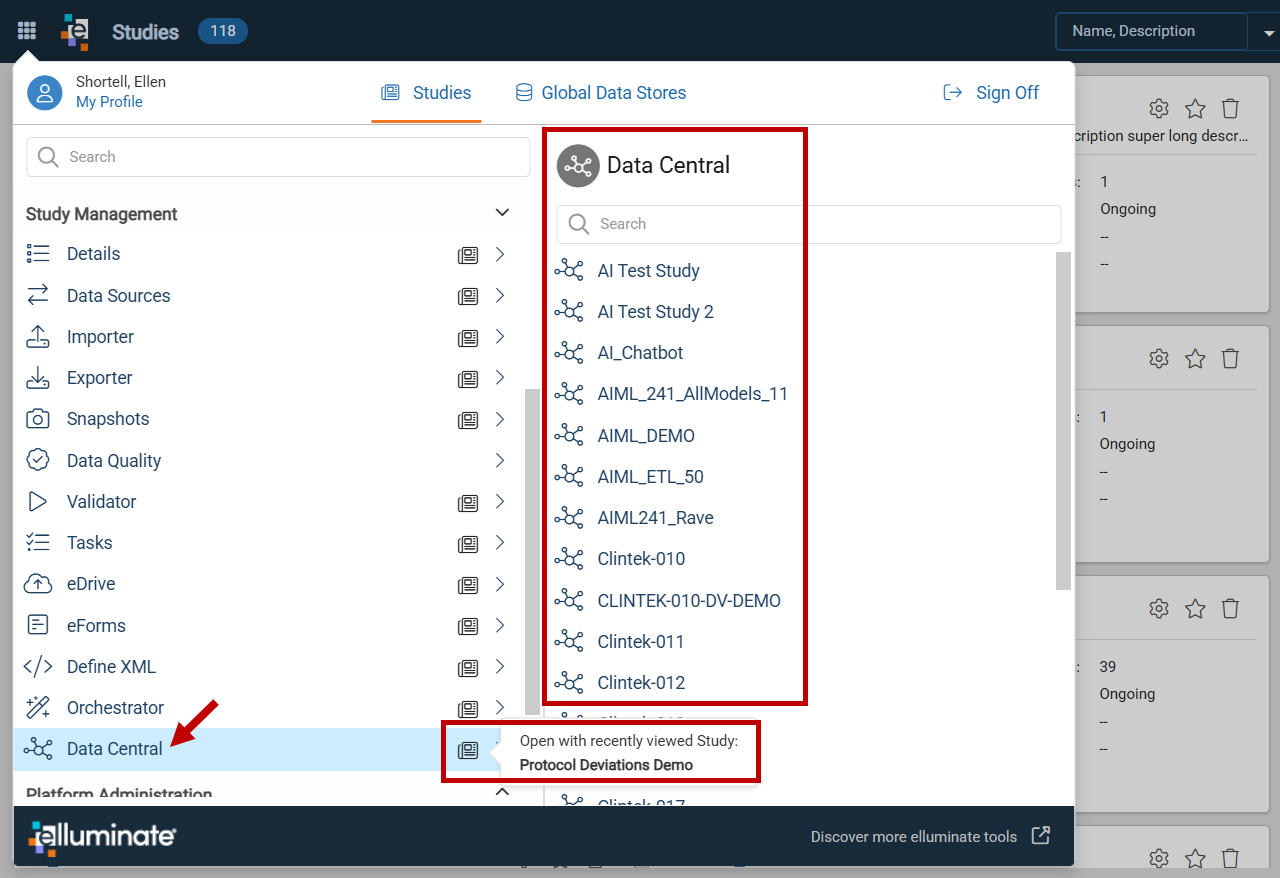The image size is (1280, 878).
Task: Star the second study card
Action: [1195, 358]
